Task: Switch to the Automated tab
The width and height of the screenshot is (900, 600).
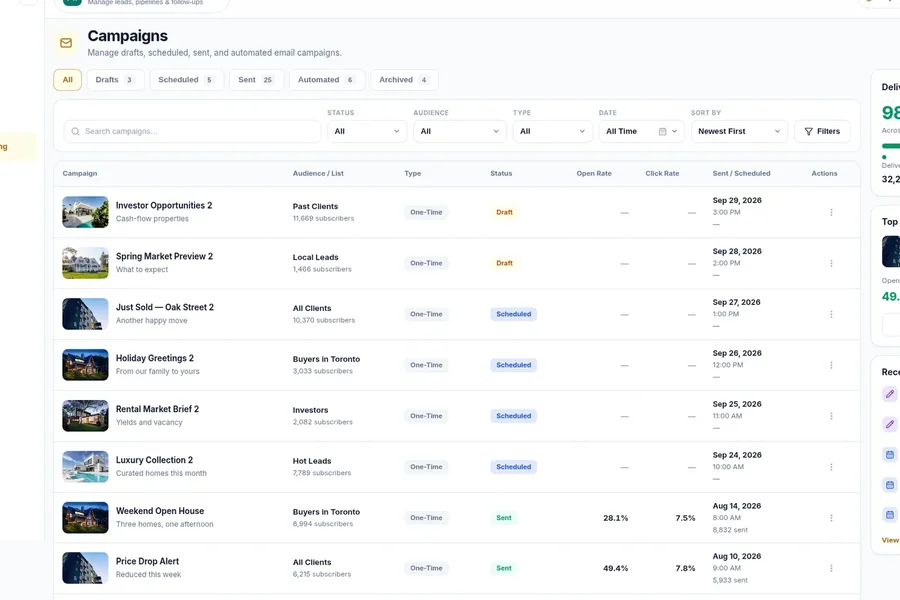Action: click(327, 80)
